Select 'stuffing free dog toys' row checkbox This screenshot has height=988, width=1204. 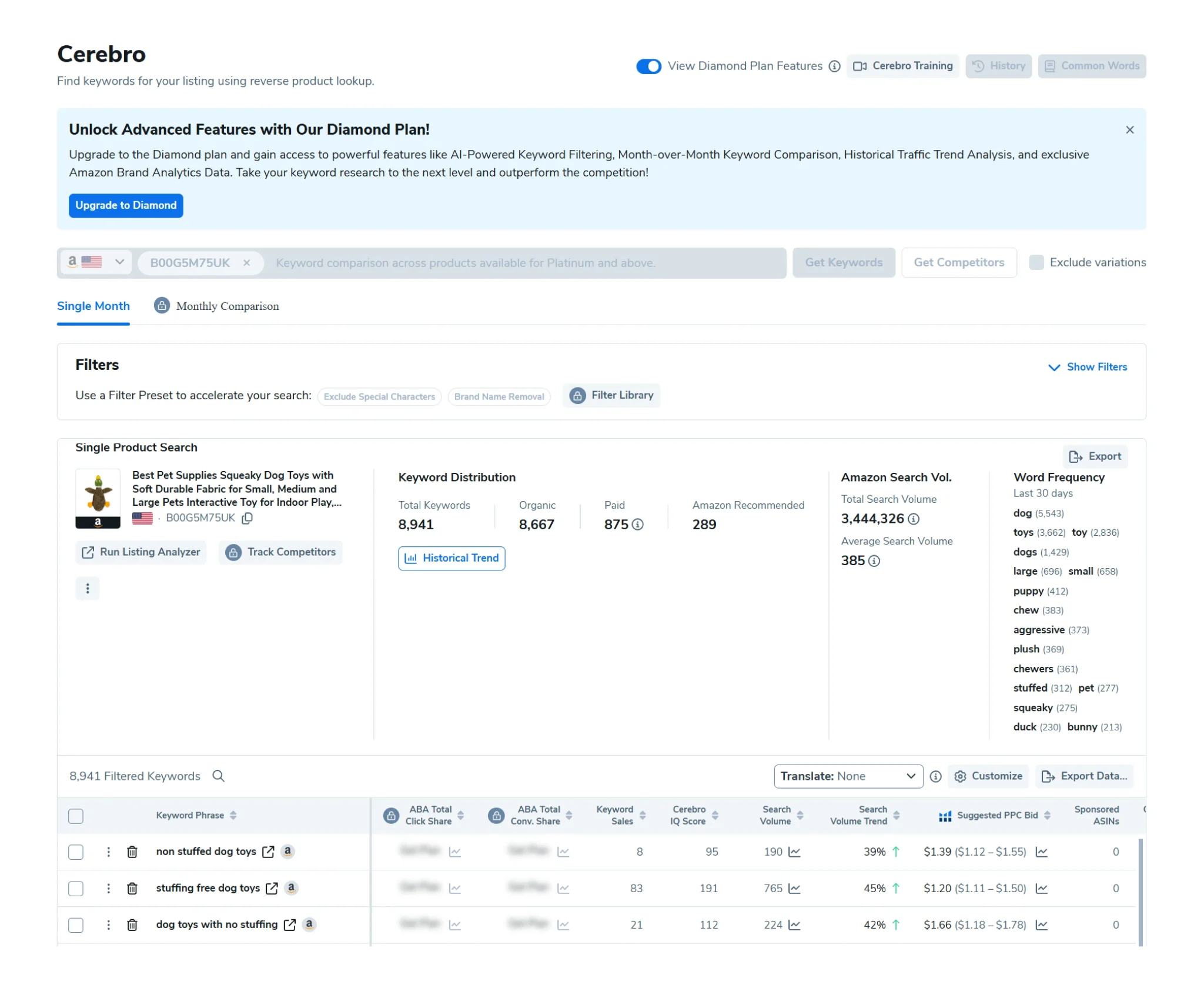pyautogui.click(x=76, y=889)
